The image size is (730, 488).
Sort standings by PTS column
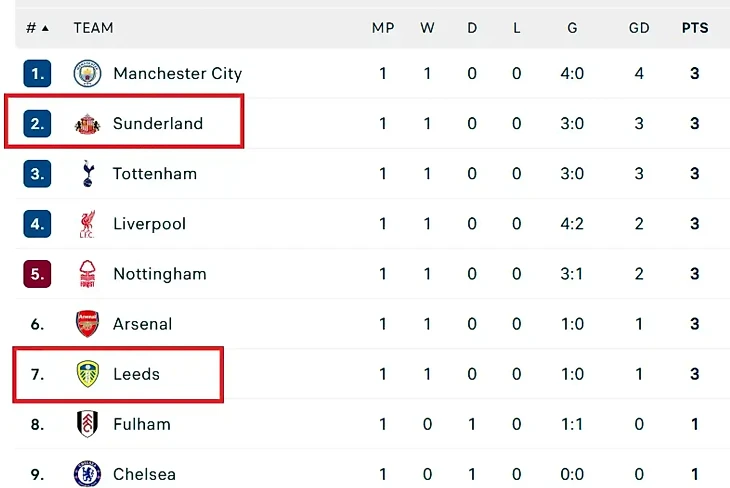(x=695, y=28)
